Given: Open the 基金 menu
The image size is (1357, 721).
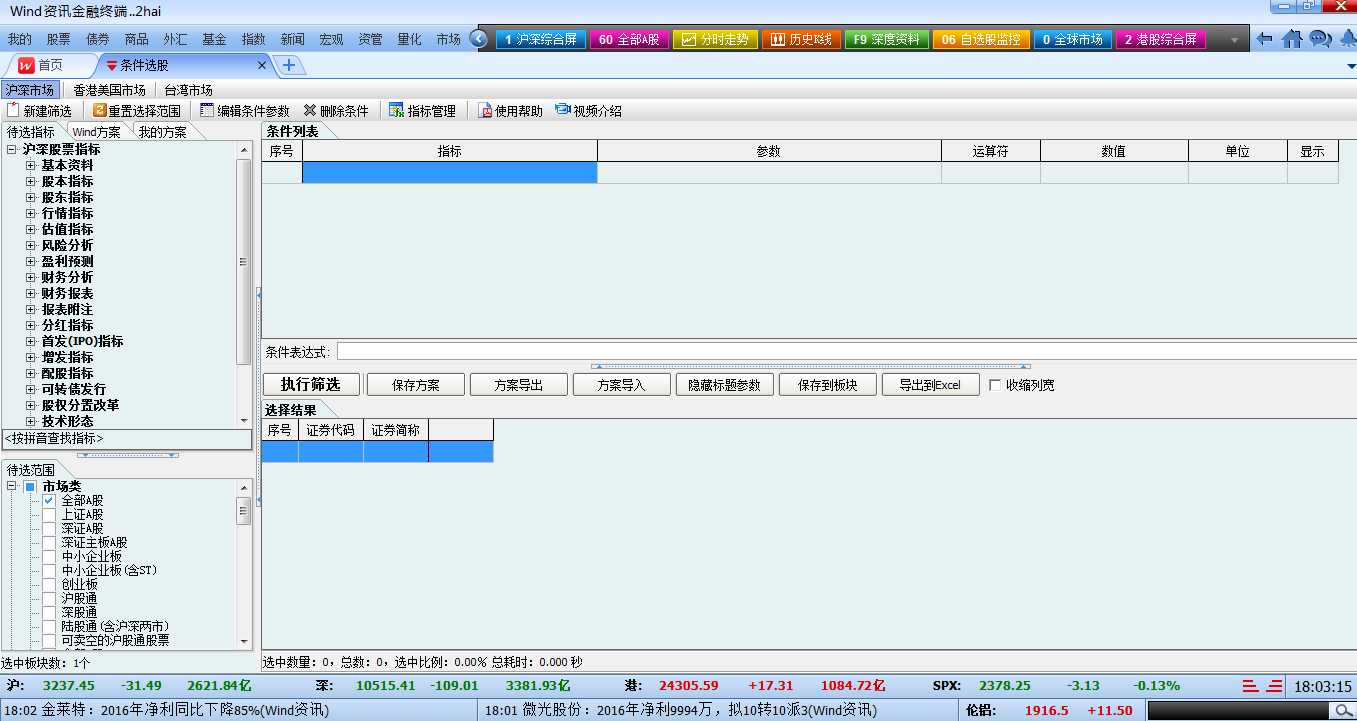Looking at the screenshot, I should click(214, 40).
